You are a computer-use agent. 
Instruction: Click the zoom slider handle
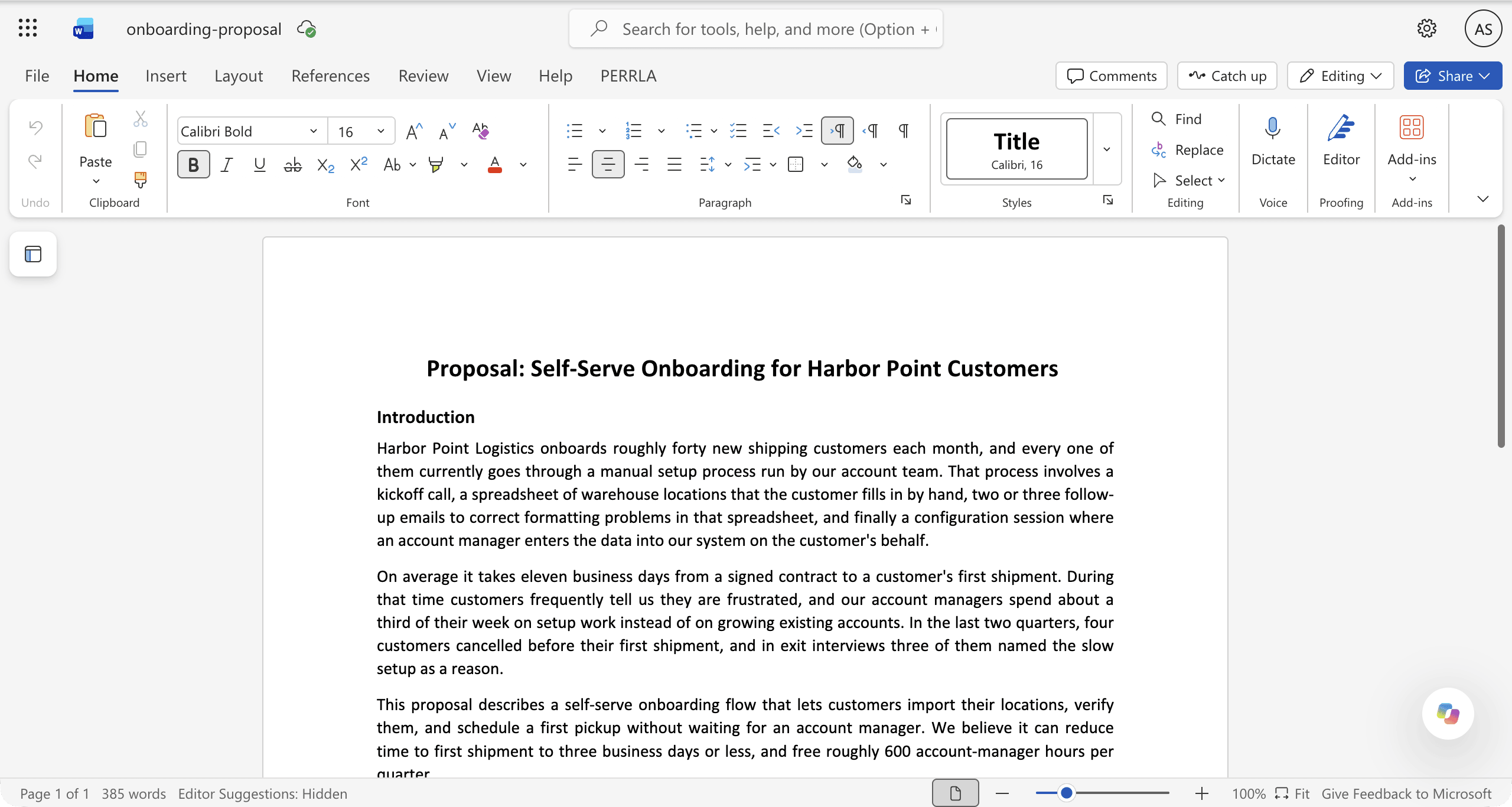click(1066, 793)
